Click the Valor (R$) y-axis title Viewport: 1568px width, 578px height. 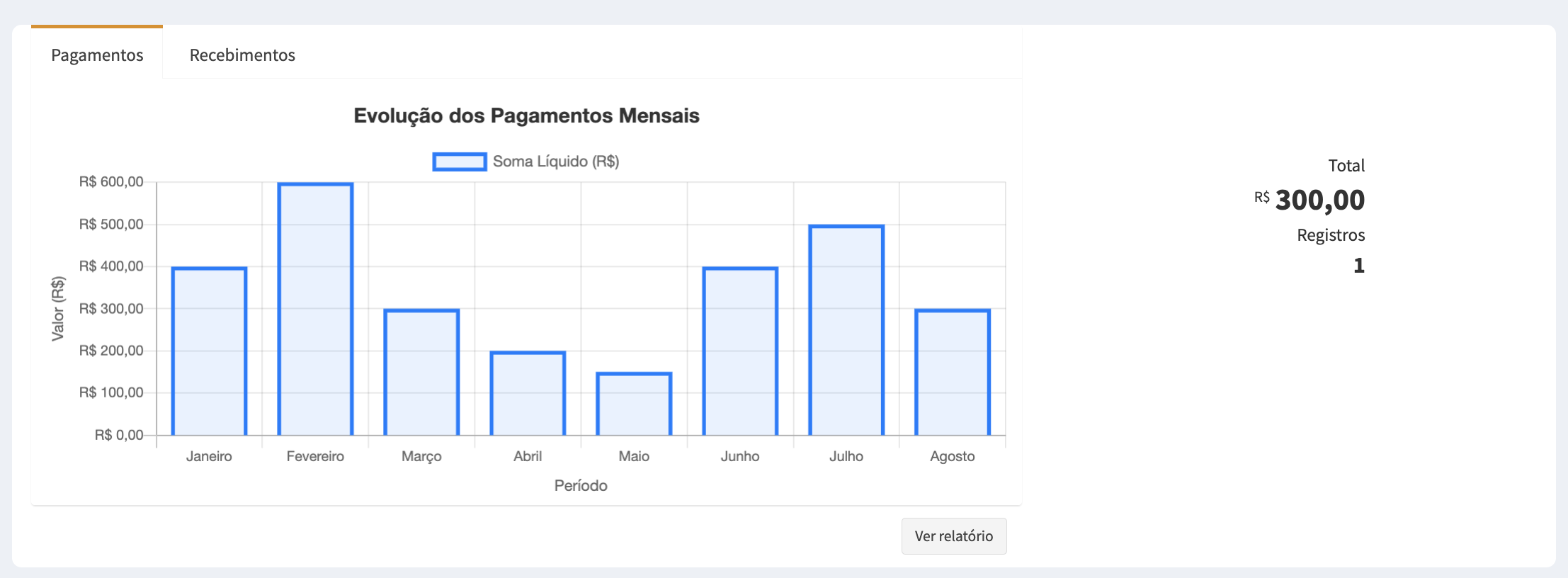point(58,309)
